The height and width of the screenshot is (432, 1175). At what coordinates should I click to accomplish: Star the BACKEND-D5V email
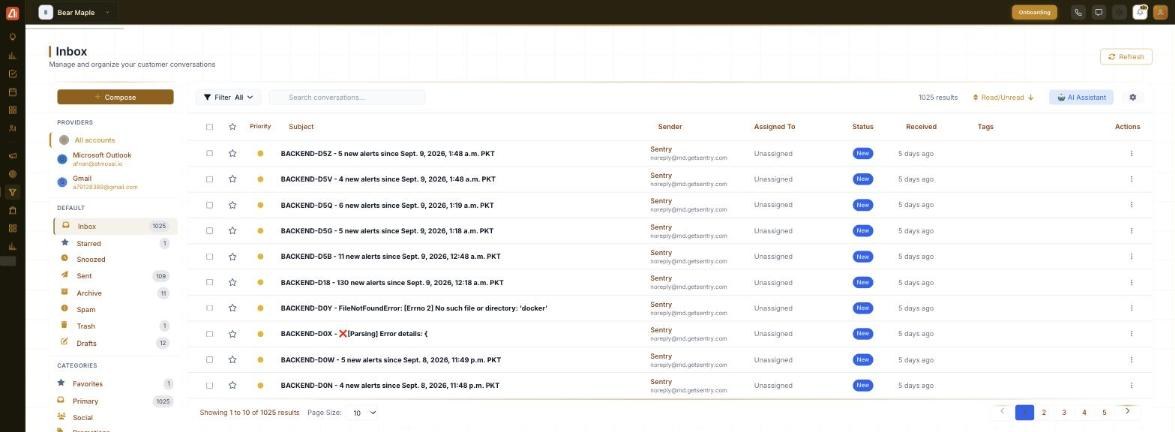(232, 179)
